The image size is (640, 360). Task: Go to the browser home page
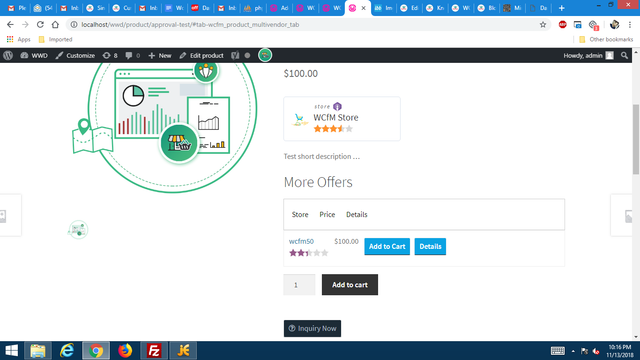55,24
